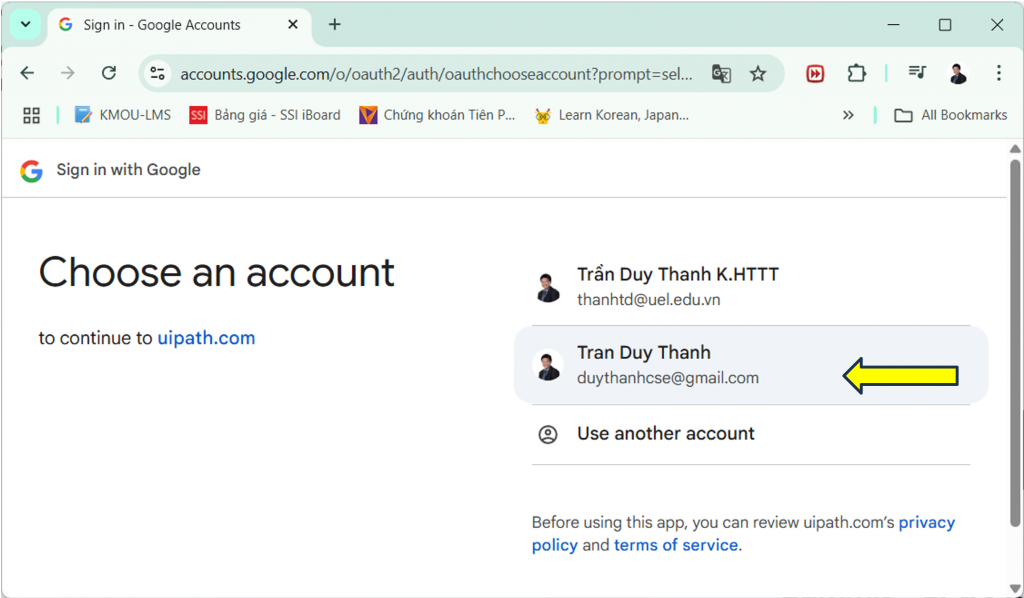Screen dimensions: 1024x598
Task: Open the Chrome profile avatar
Action: (958, 74)
